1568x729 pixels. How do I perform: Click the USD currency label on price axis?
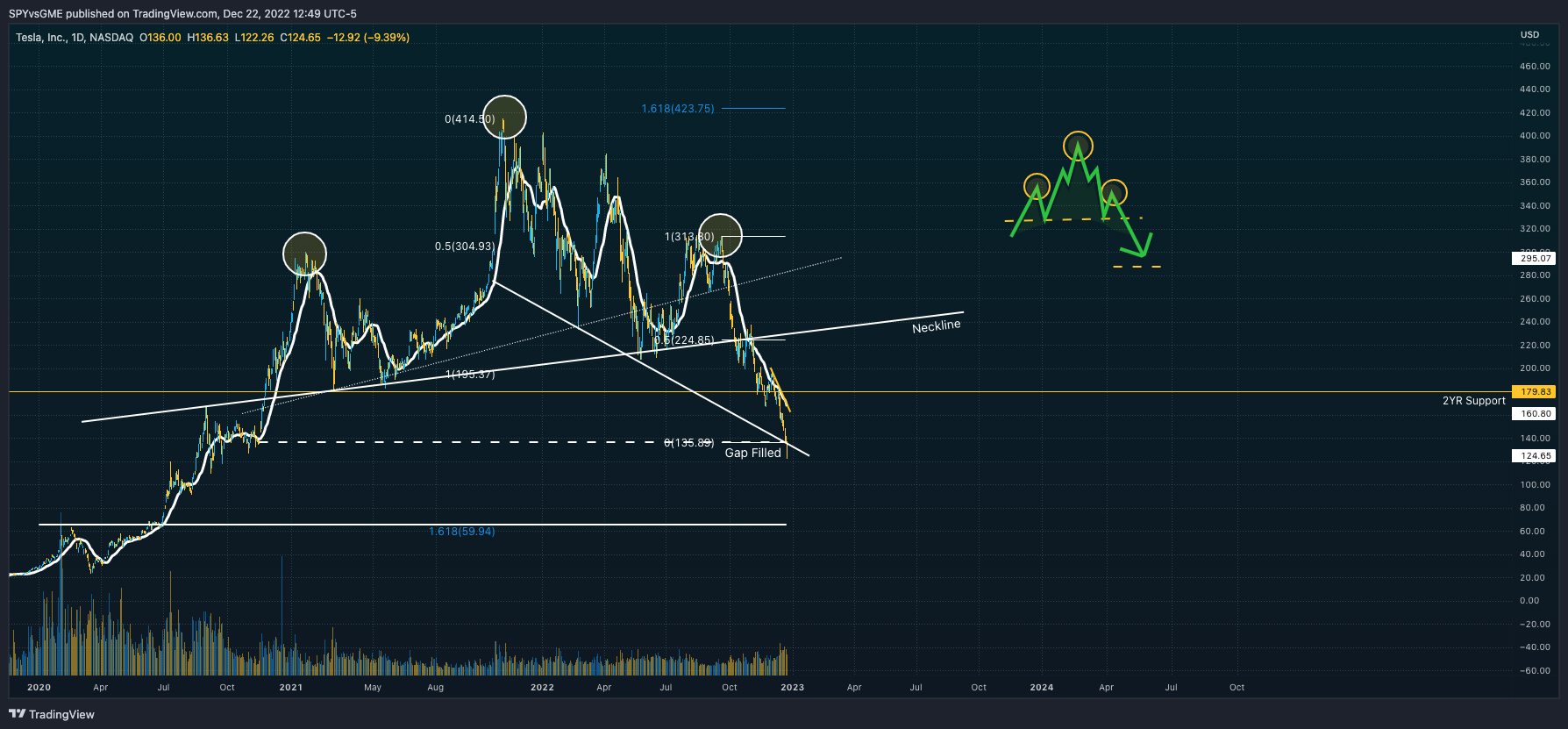[x=1529, y=35]
